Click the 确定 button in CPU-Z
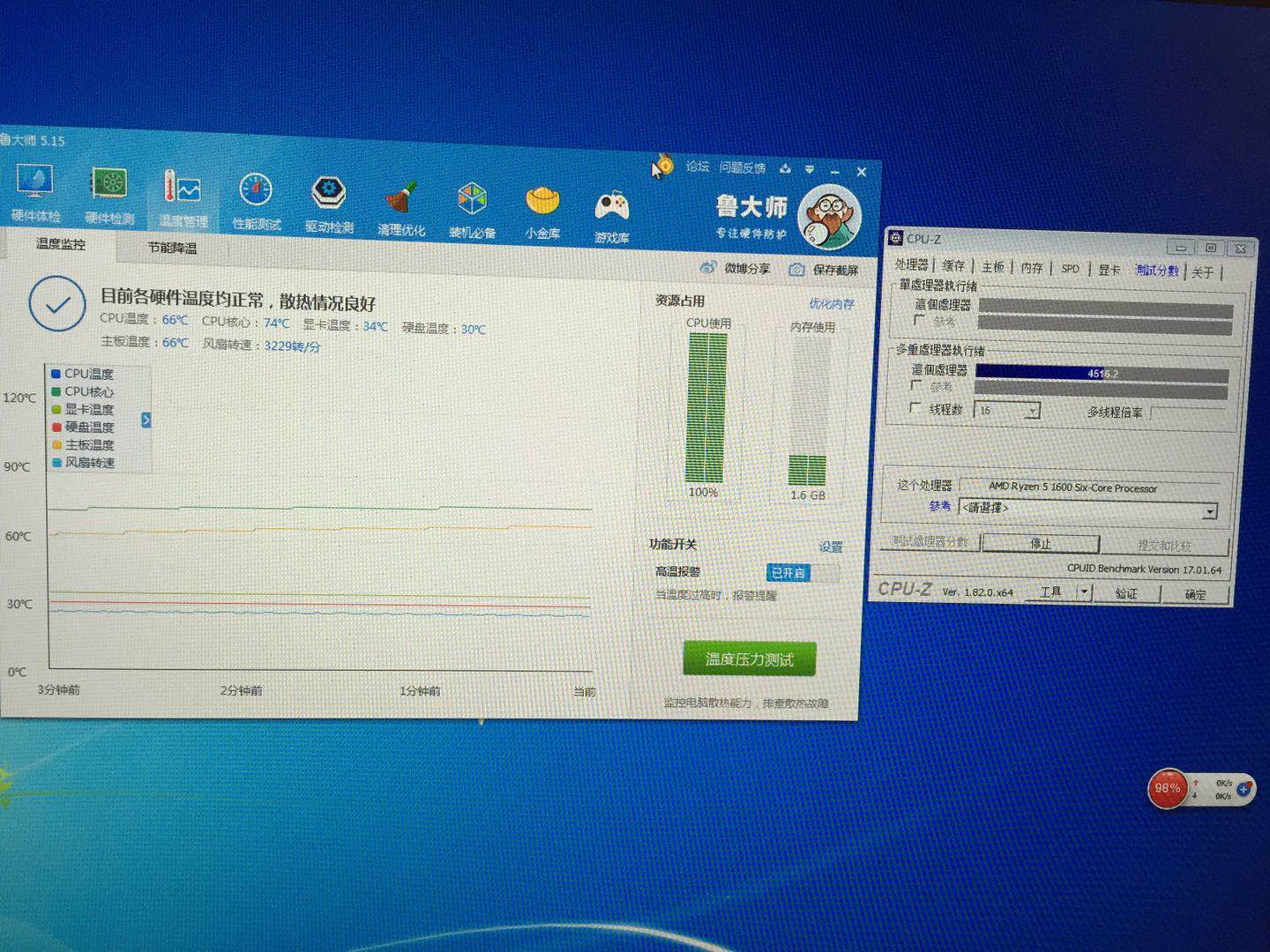This screenshot has height=952, width=1270. [x=1195, y=595]
